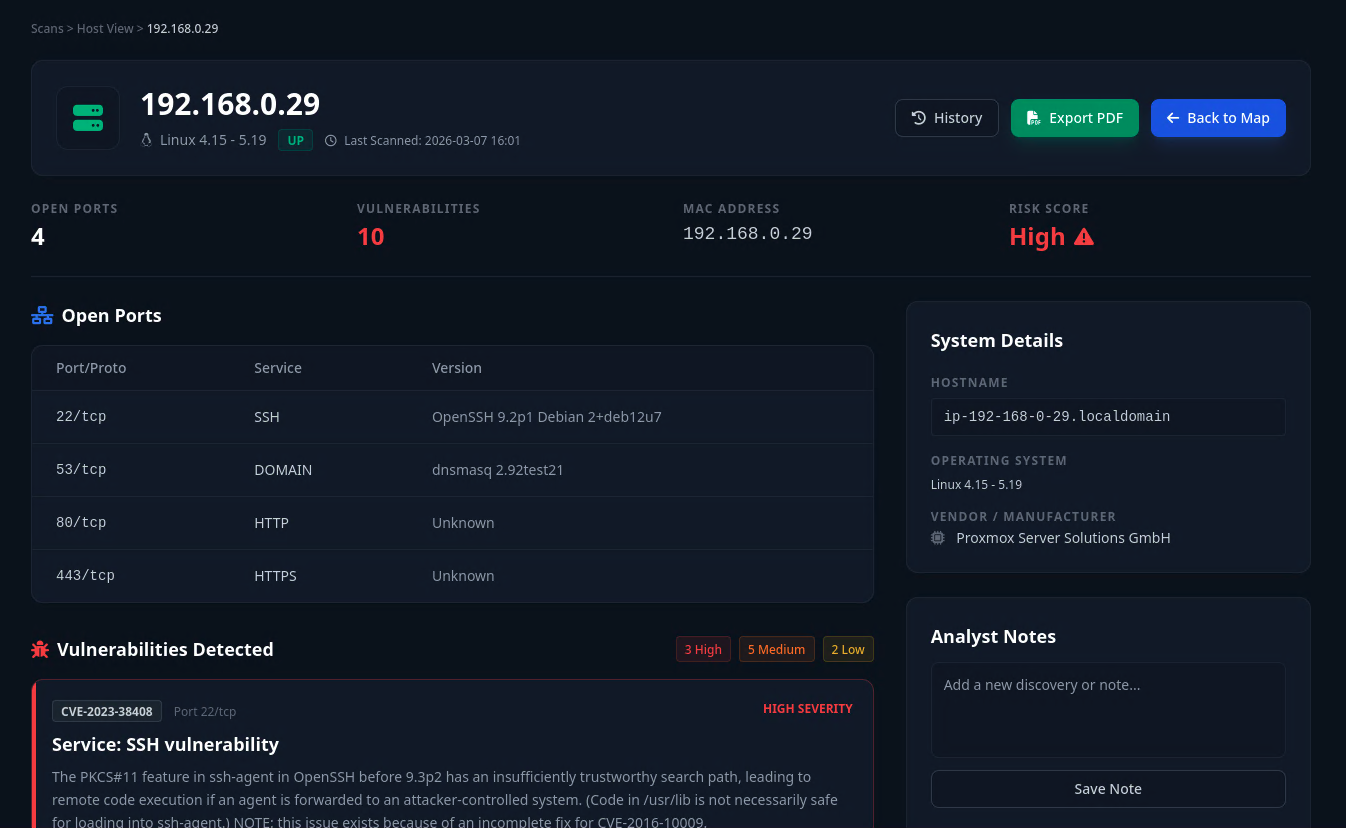Screen dimensions: 1346x828
Task: Click the red bug vulnerabilities icon
Action: (x=40, y=650)
